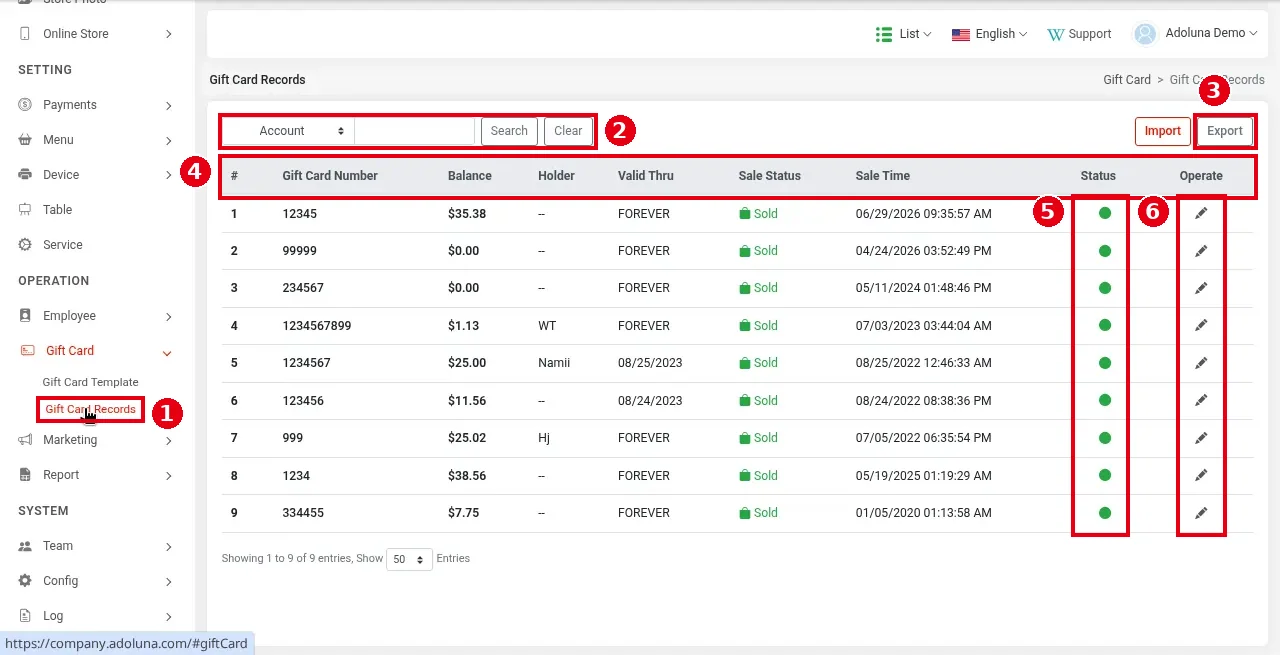Click holder name Namii

point(554,363)
